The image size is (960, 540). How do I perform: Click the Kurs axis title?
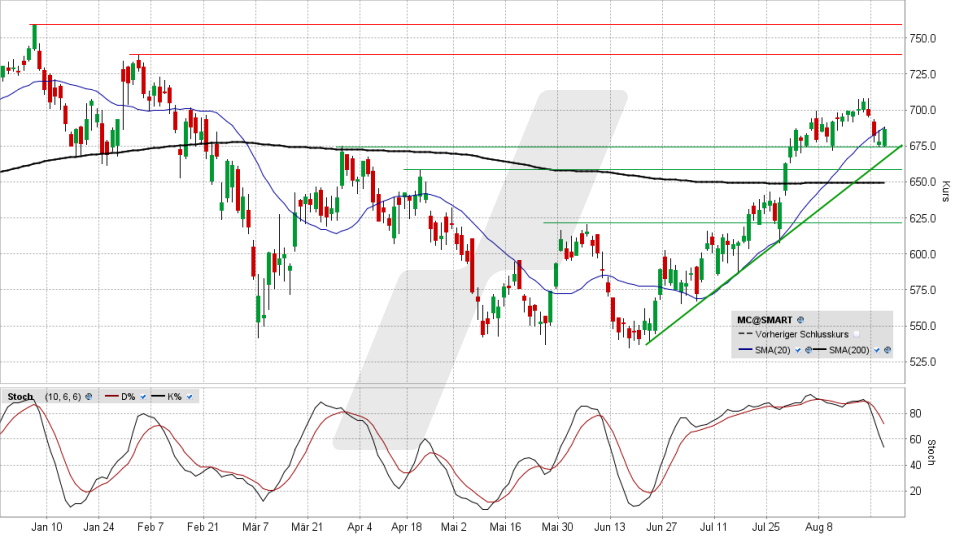tap(945, 191)
